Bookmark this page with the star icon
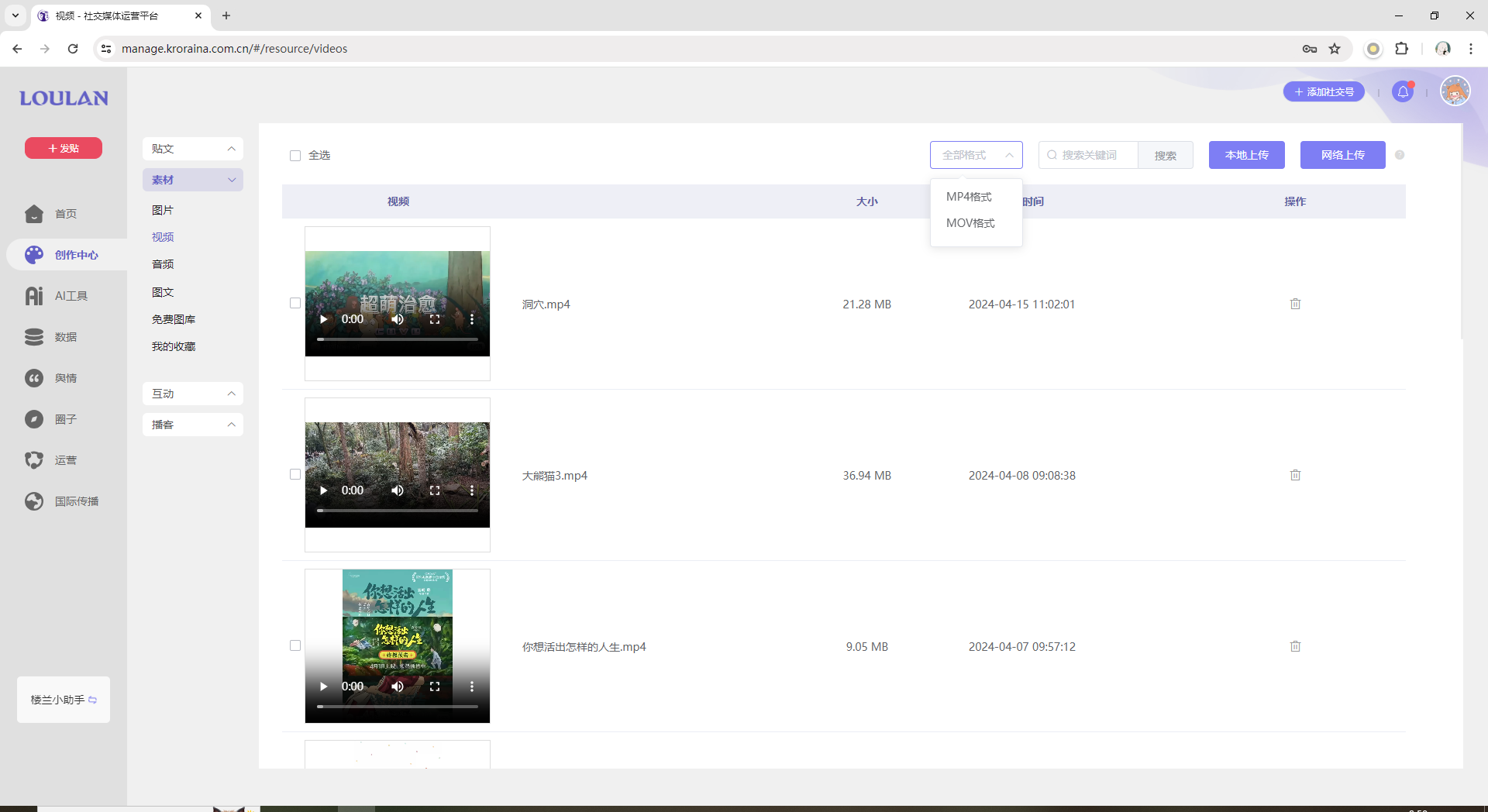The width and height of the screenshot is (1488, 812). [x=1335, y=49]
